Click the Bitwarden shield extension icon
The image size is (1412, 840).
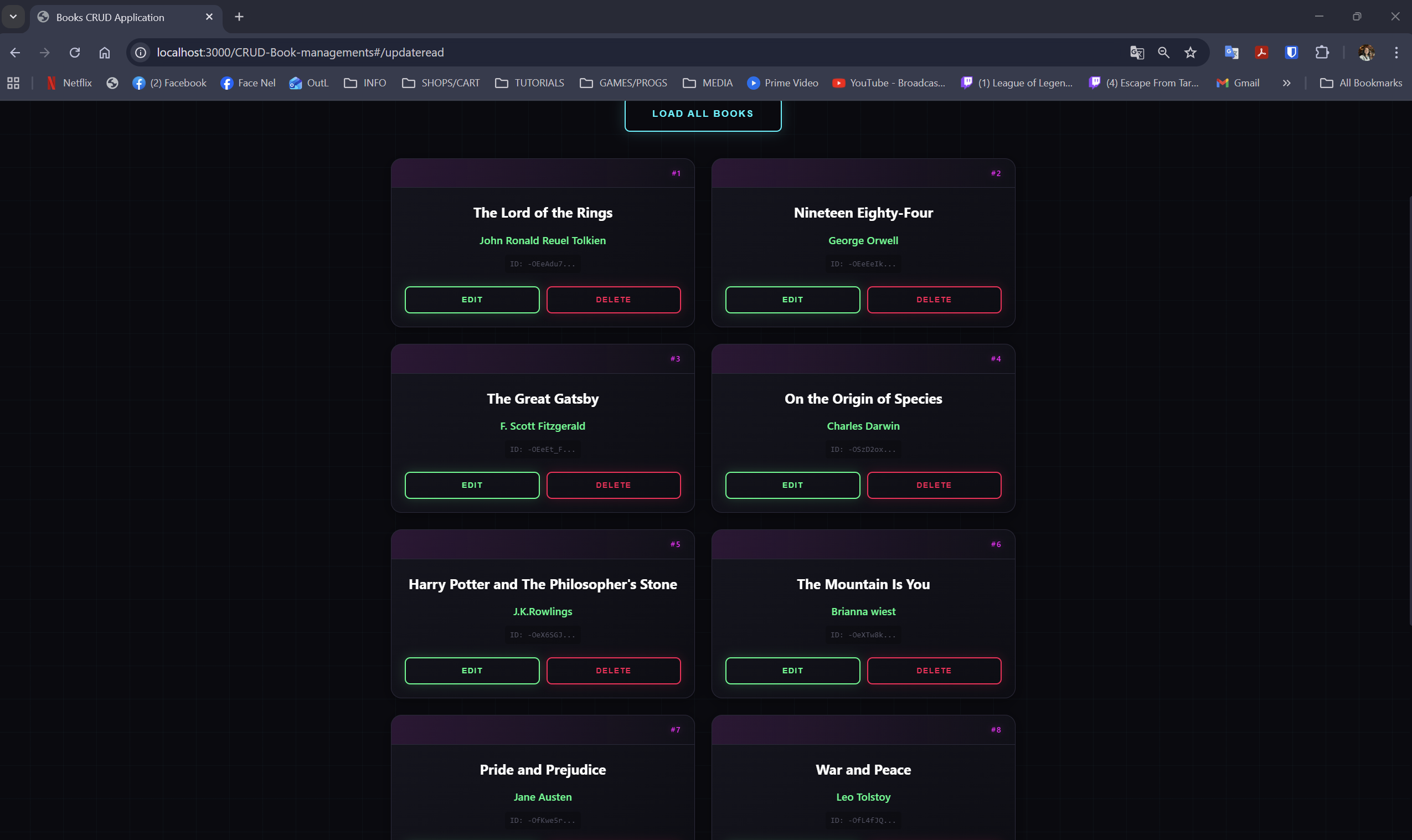pos(1291,53)
